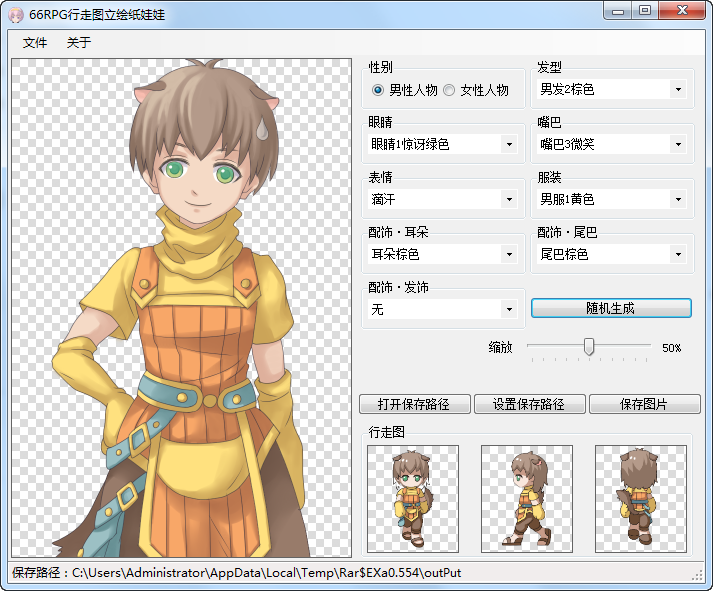The width and height of the screenshot is (713, 591).
Task: Click the 50% zoom value label
Action: tap(672, 348)
